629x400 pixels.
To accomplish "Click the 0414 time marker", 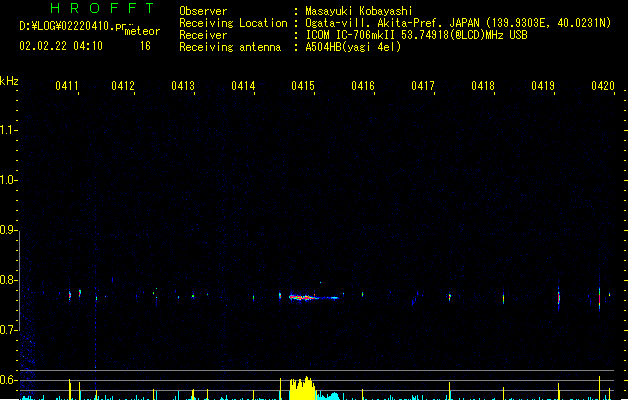I will pos(243,86).
